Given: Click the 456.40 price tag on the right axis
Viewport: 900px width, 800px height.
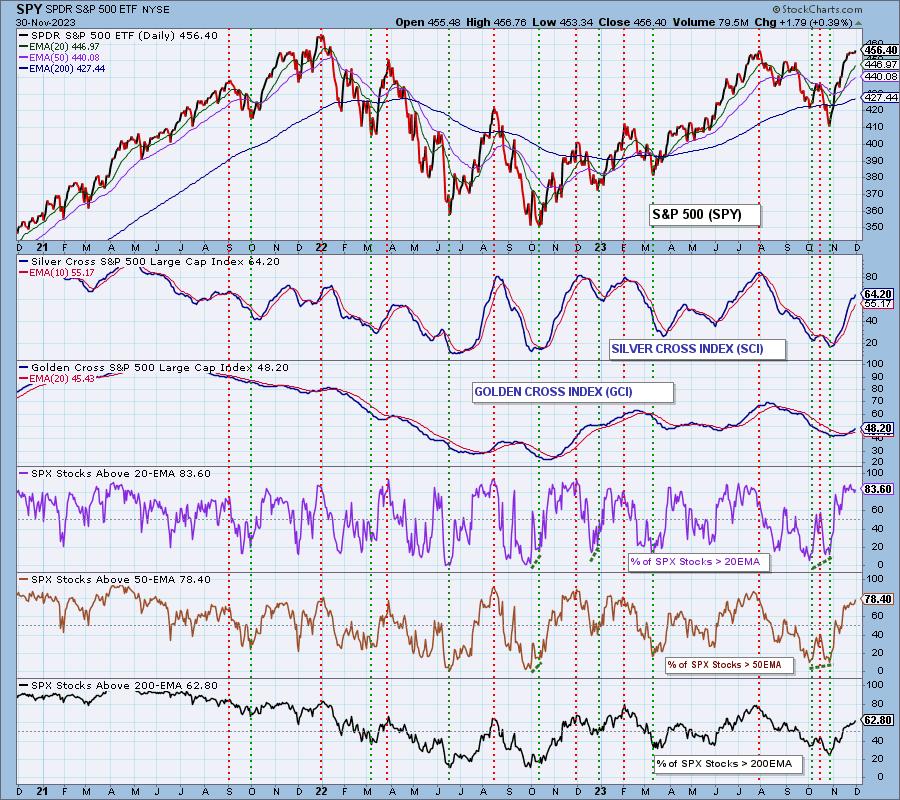Looking at the screenshot, I should click(x=881, y=50).
